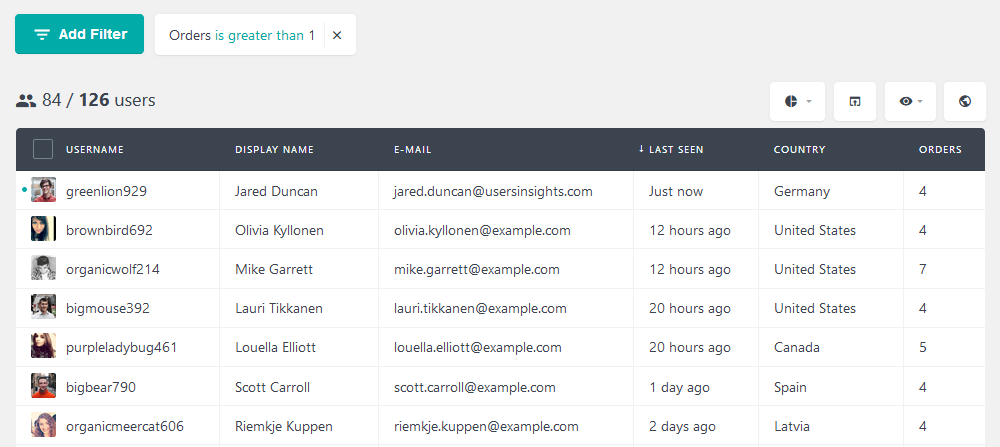
Task: Open username bigbear790
Action: coord(101,387)
